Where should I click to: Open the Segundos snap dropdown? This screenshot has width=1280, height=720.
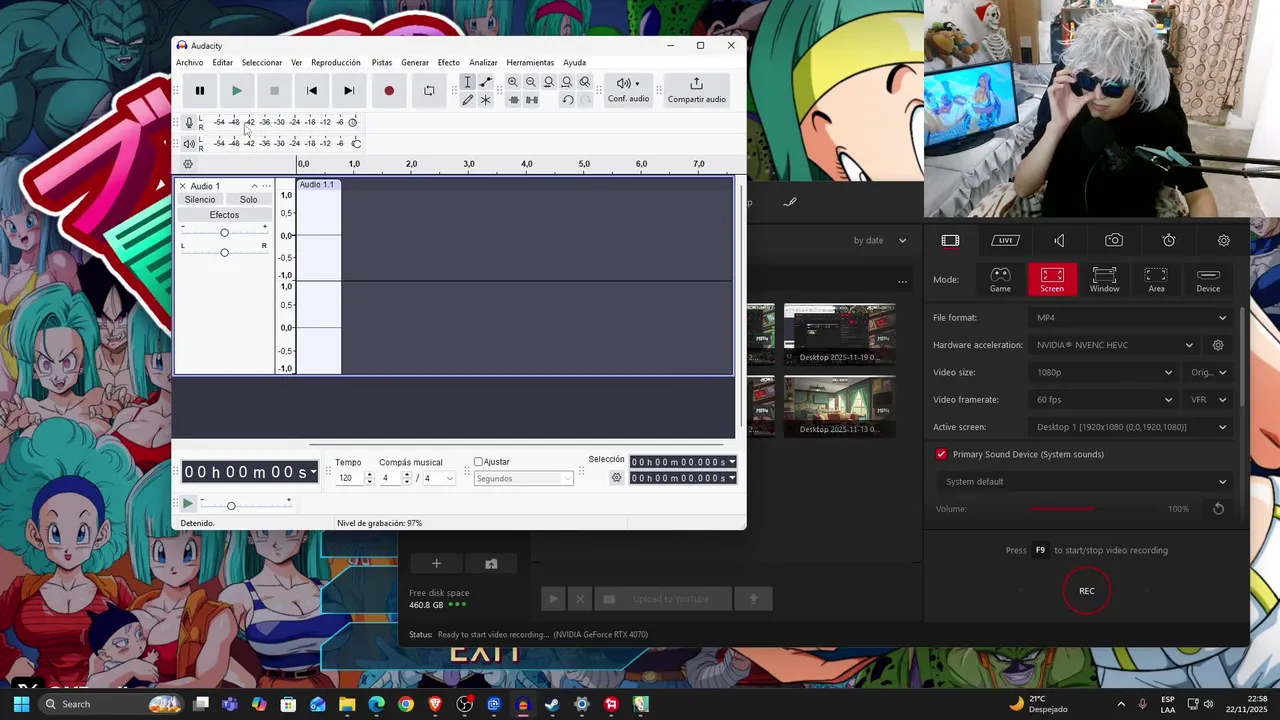[x=523, y=479]
